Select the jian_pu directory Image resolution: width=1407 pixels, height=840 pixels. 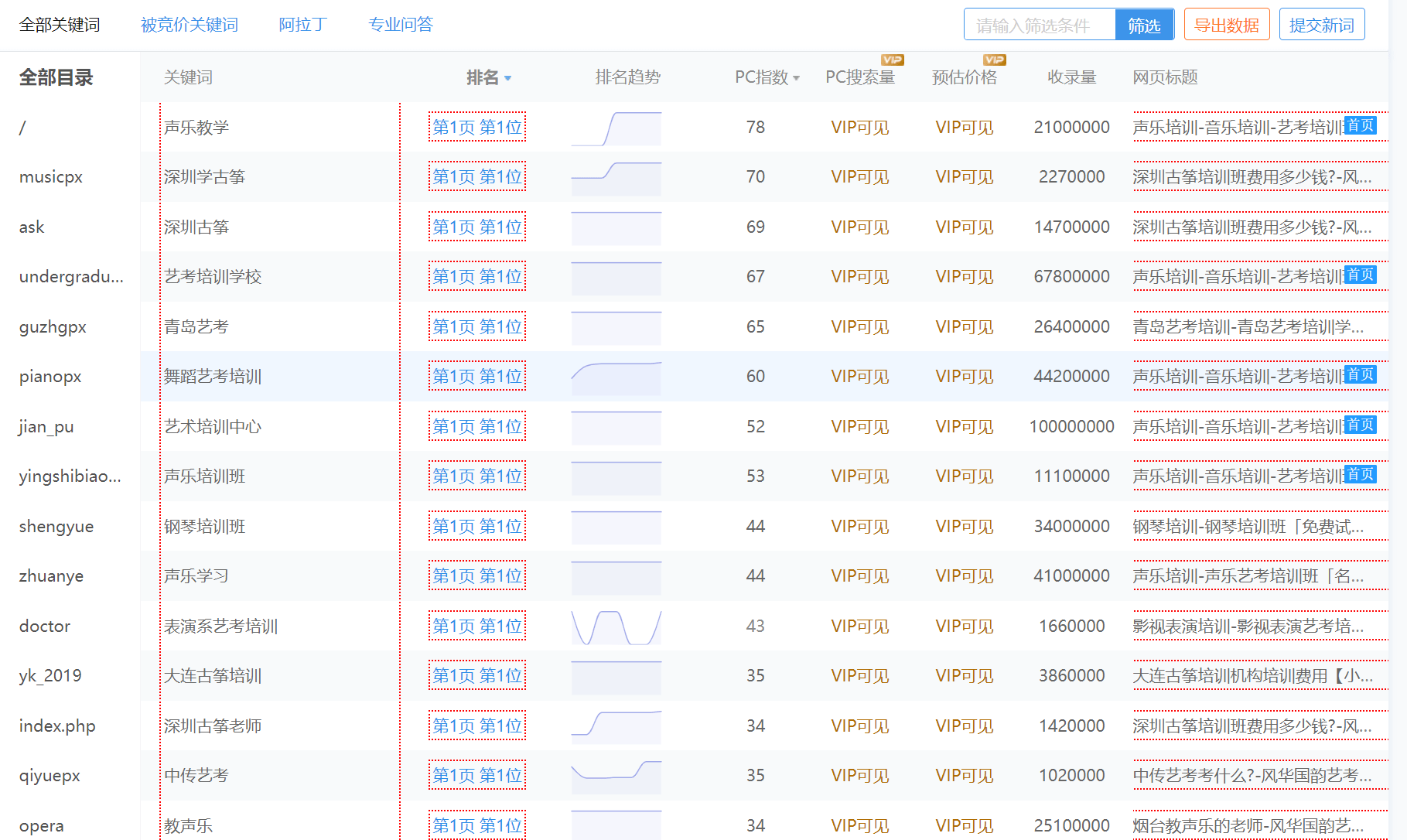tap(46, 427)
